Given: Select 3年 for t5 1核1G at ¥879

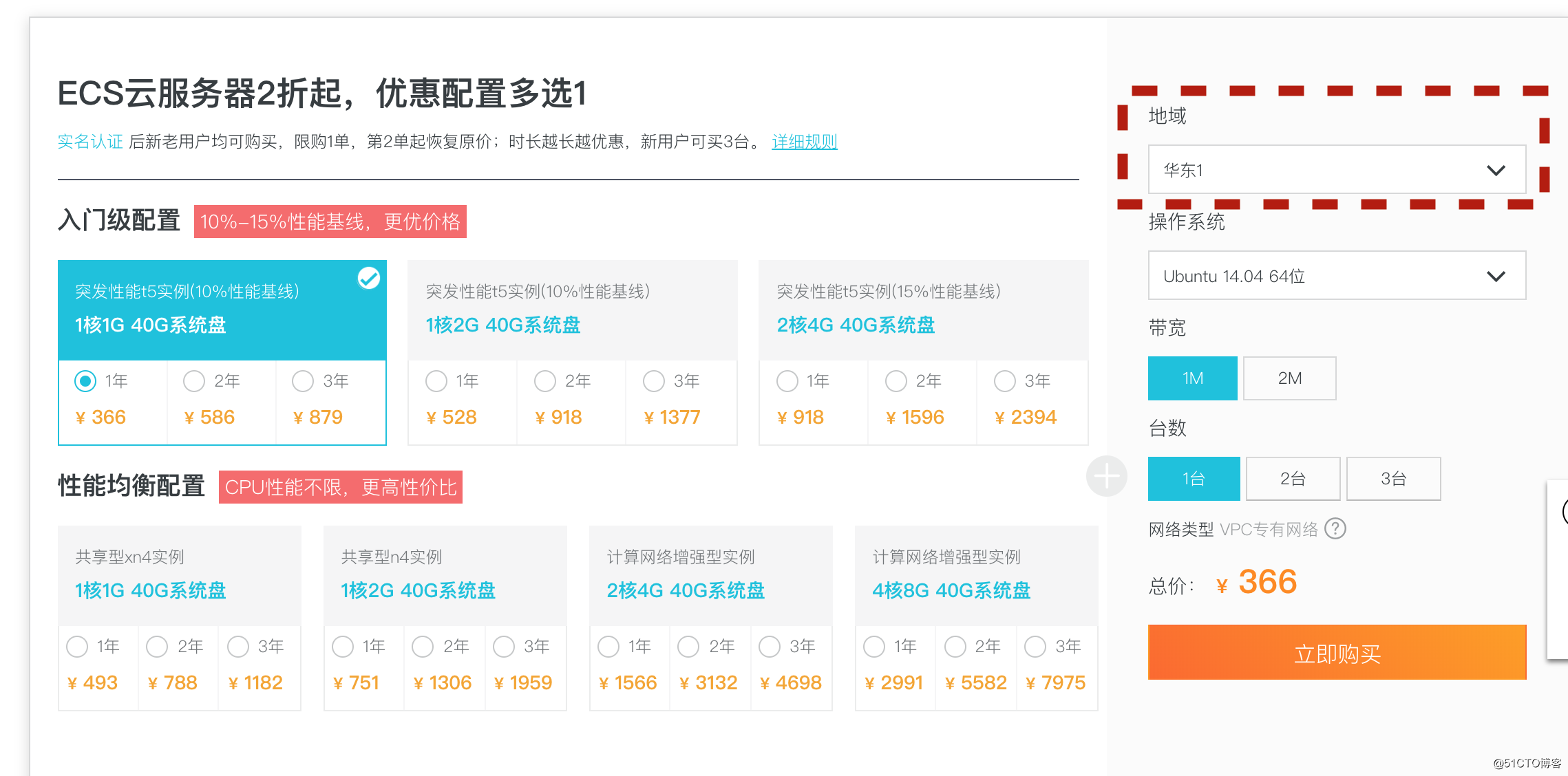Looking at the screenshot, I should point(303,381).
